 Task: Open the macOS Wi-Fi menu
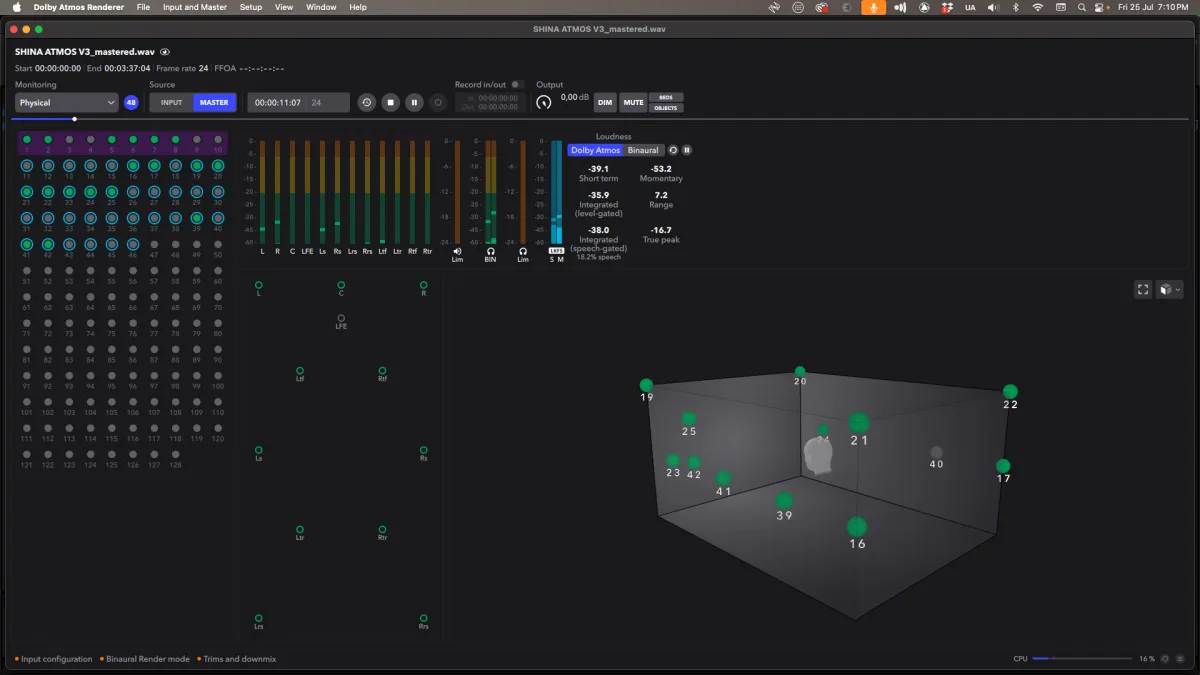(1037, 7)
